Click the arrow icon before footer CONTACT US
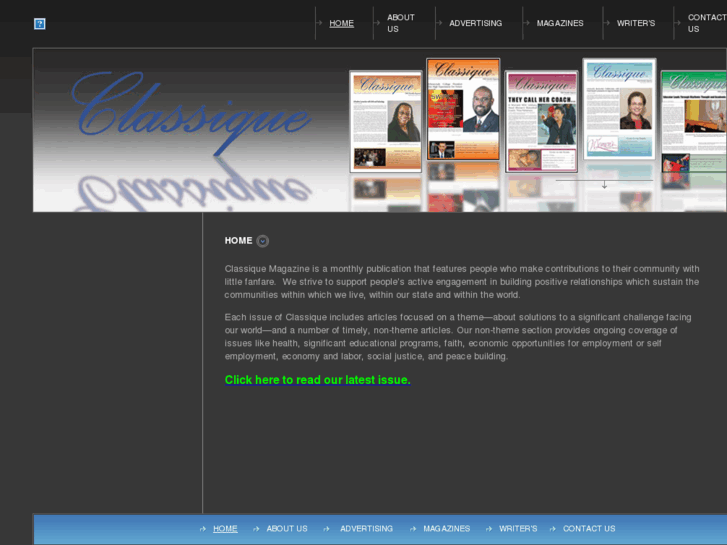The width and height of the screenshot is (727, 545). [552, 529]
